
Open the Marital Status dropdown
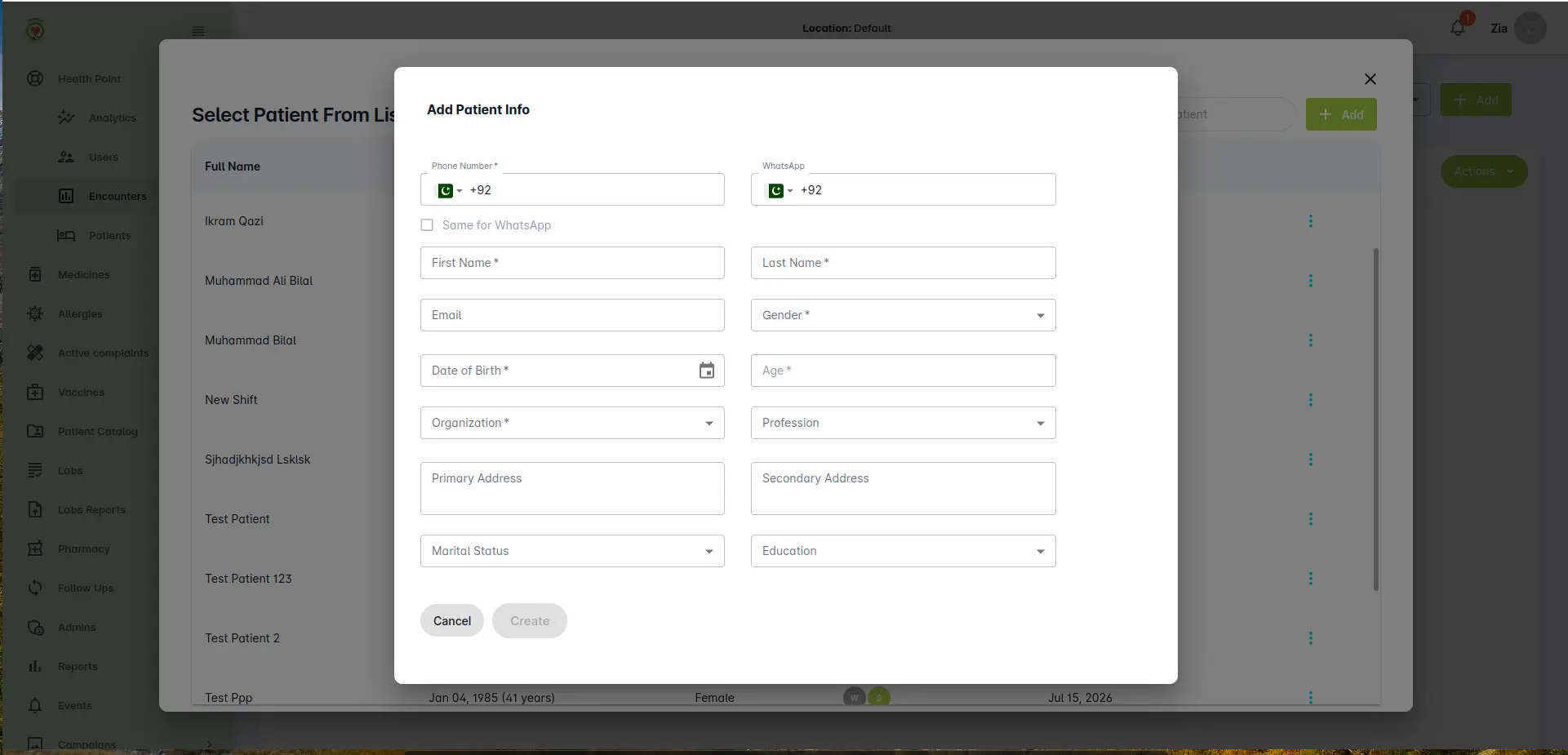572,551
